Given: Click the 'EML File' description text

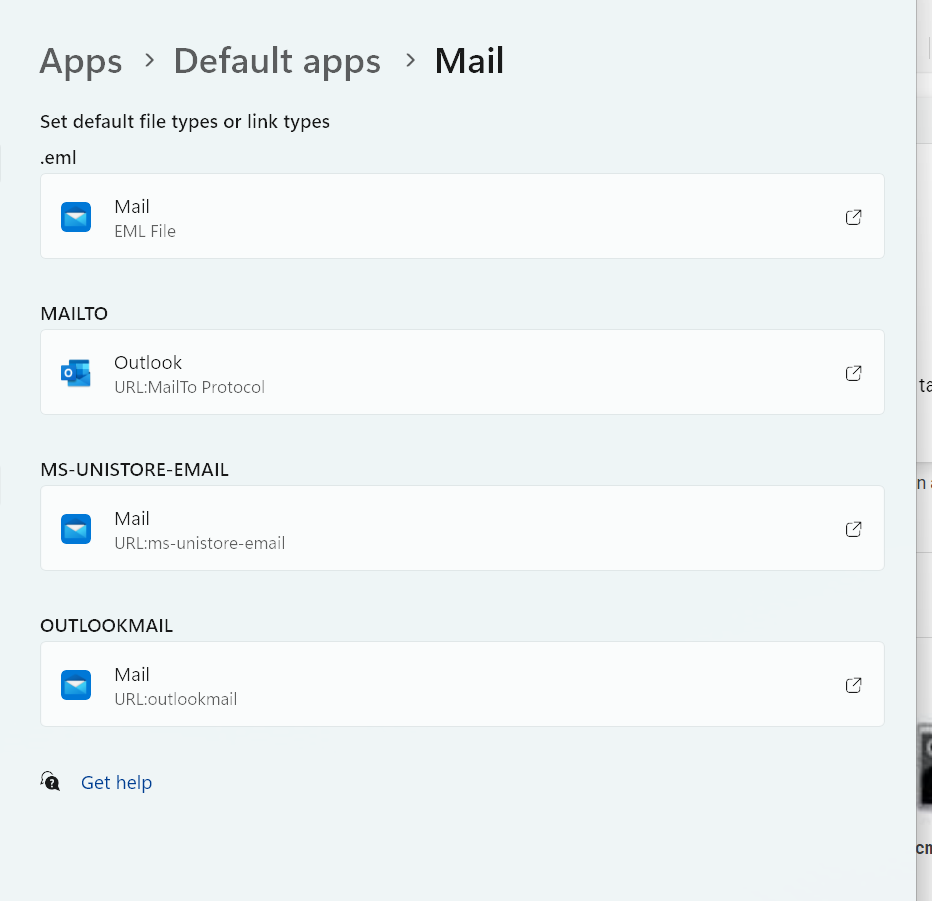Looking at the screenshot, I should click(x=145, y=231).
